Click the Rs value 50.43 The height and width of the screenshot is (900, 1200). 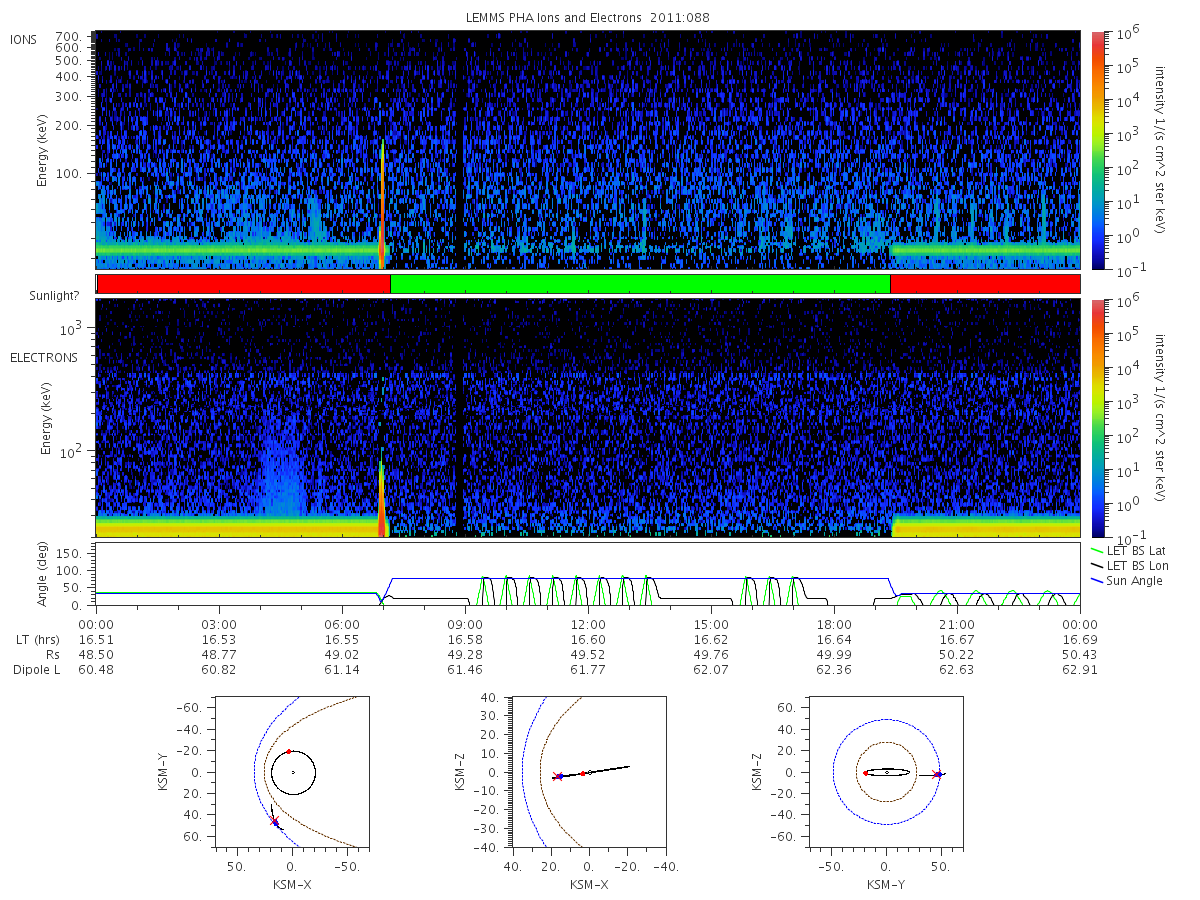pos(1080,654)
